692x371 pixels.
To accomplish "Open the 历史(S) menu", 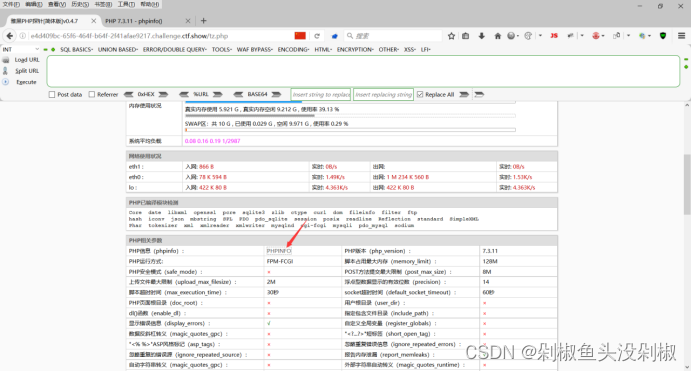I will pyautogui.click(x=80, y=4).
